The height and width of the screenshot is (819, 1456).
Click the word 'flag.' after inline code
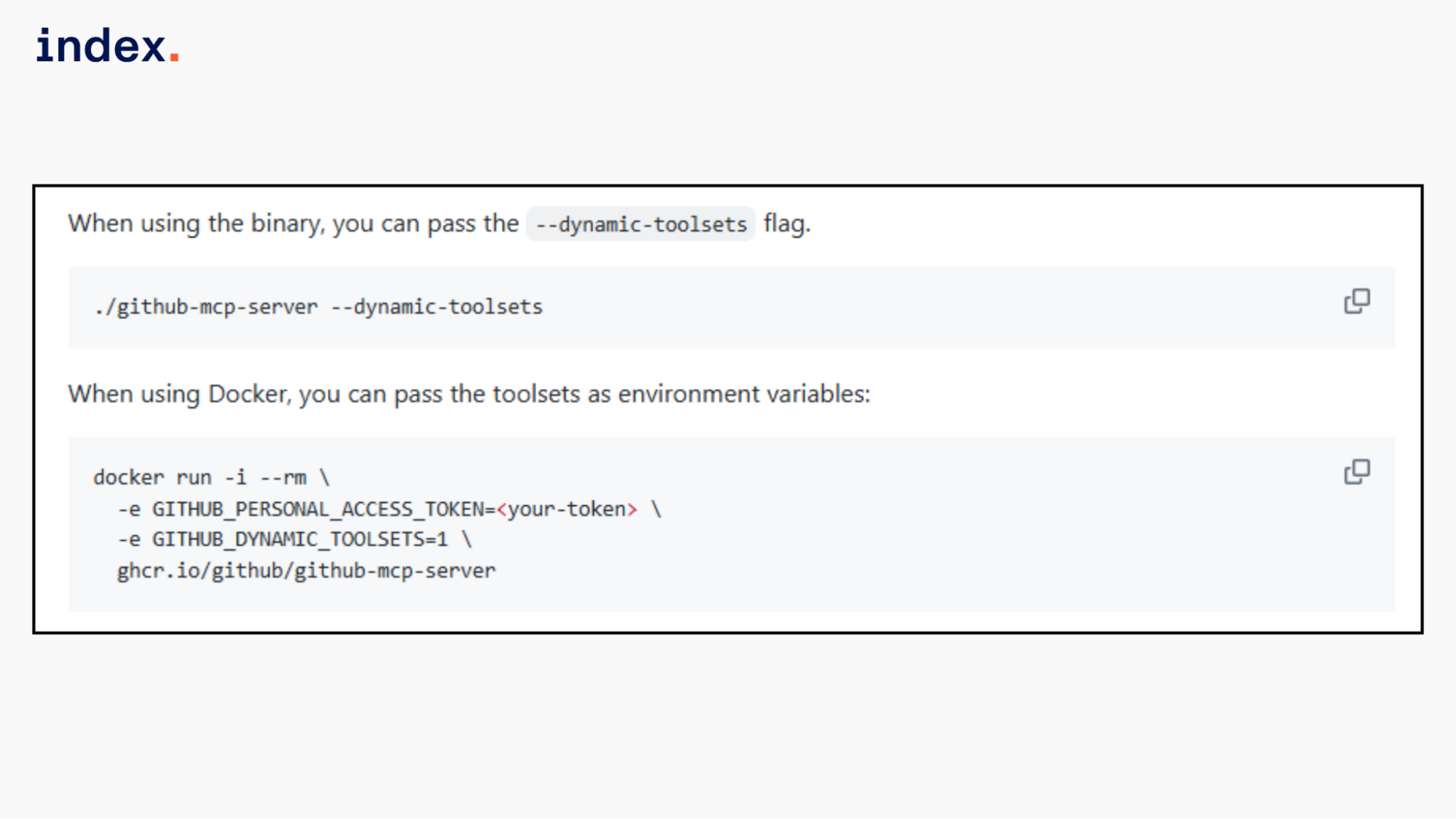pyautogui.click(x=787, y=223)
